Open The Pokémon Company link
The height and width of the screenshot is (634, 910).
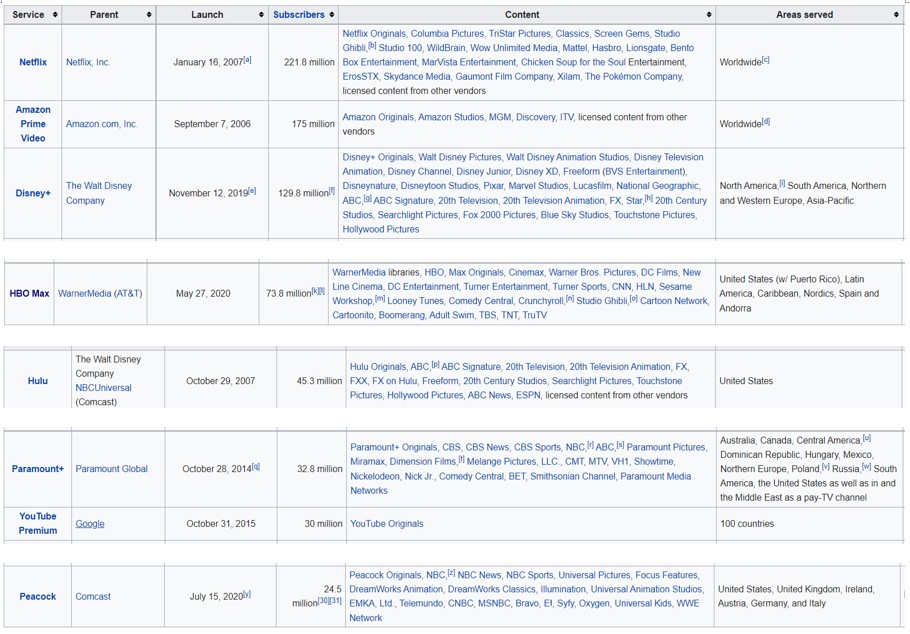point(634,76)
